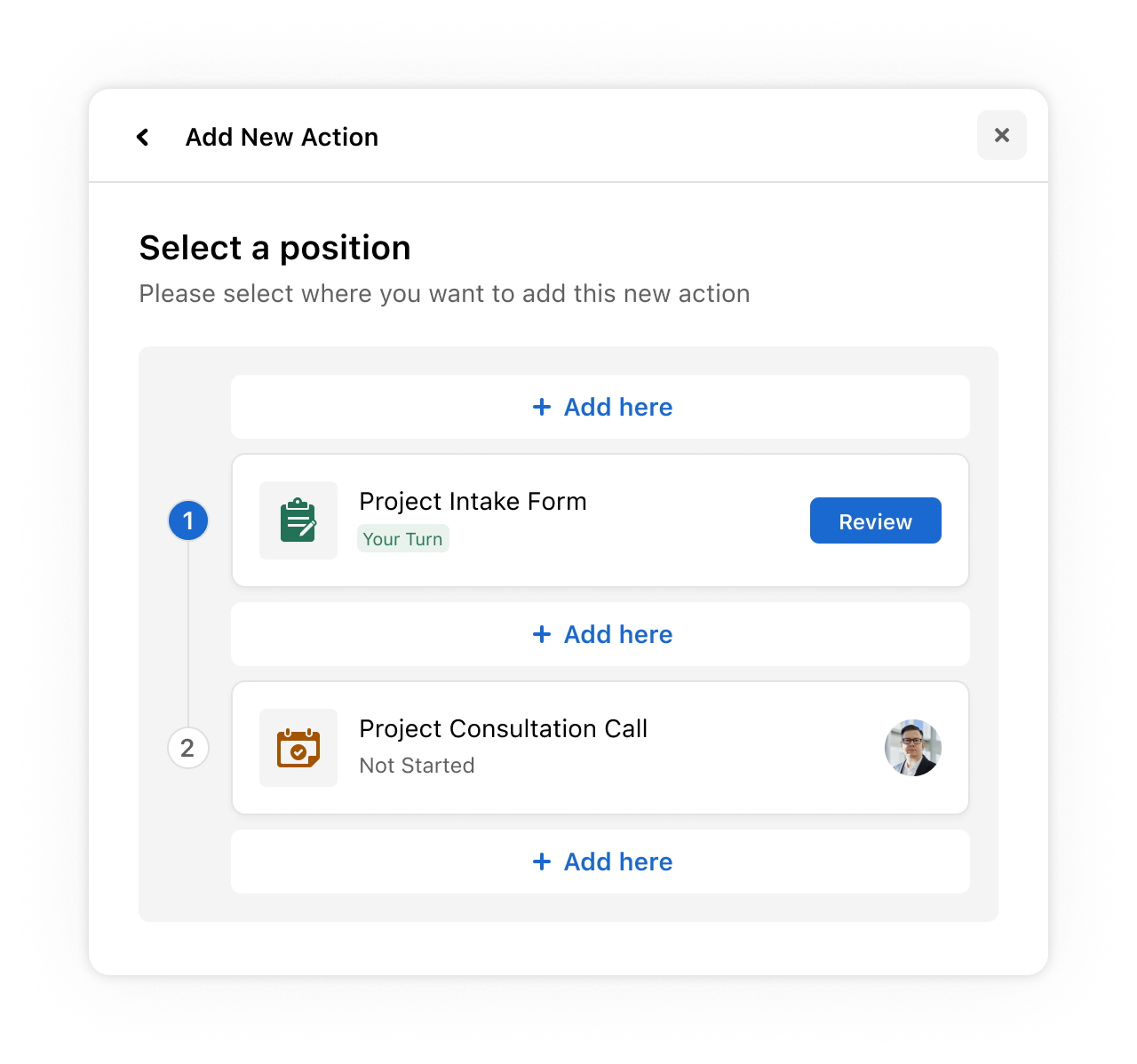
Task: Click the Select a position heading
Action: click(274, 248)
